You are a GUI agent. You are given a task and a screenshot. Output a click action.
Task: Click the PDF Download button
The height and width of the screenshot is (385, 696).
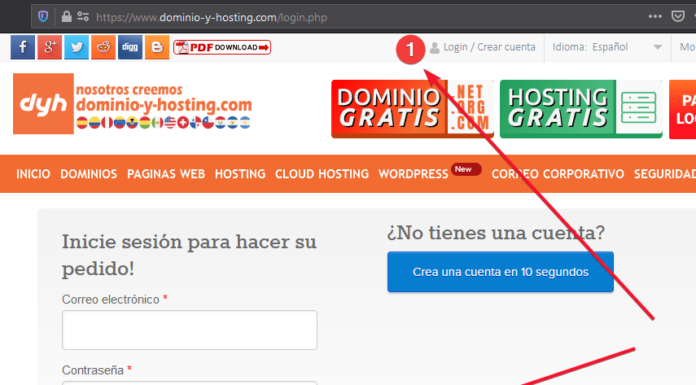click(x=222, y=47)
